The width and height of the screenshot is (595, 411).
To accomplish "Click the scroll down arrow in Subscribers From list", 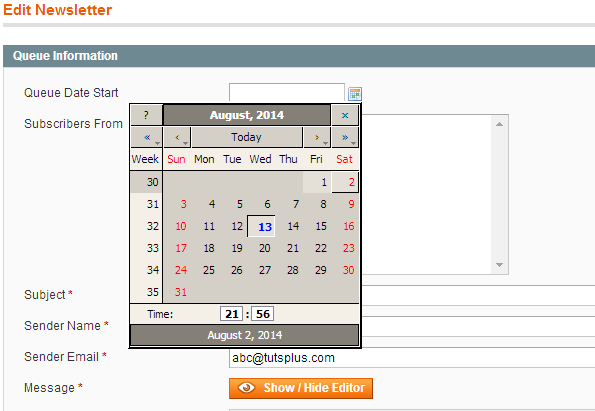I will tap(499, 265).
